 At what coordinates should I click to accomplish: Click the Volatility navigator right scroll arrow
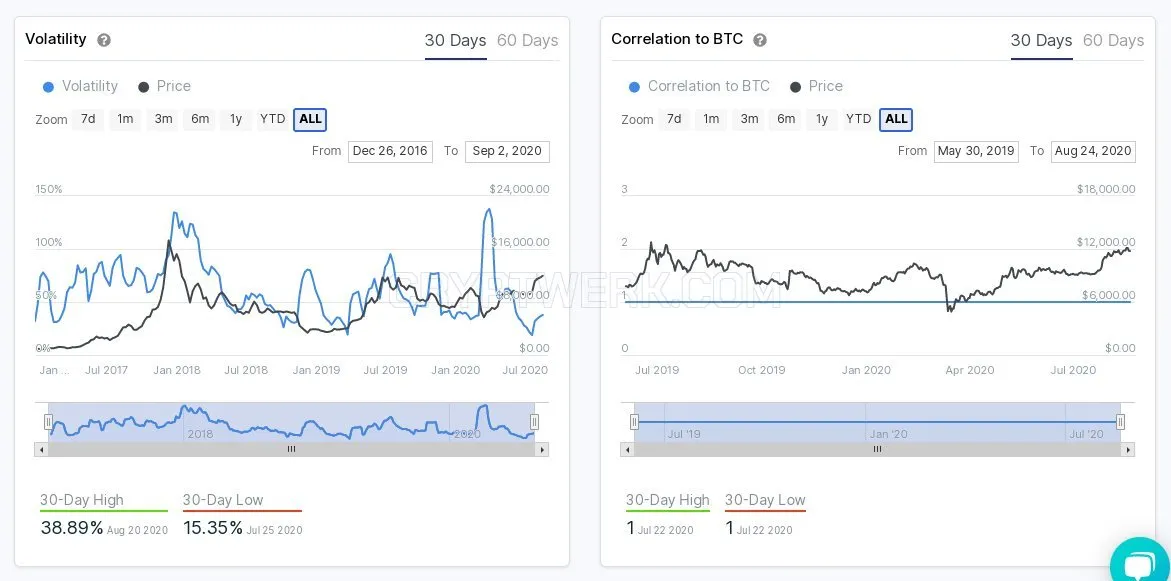coord(542,450)
